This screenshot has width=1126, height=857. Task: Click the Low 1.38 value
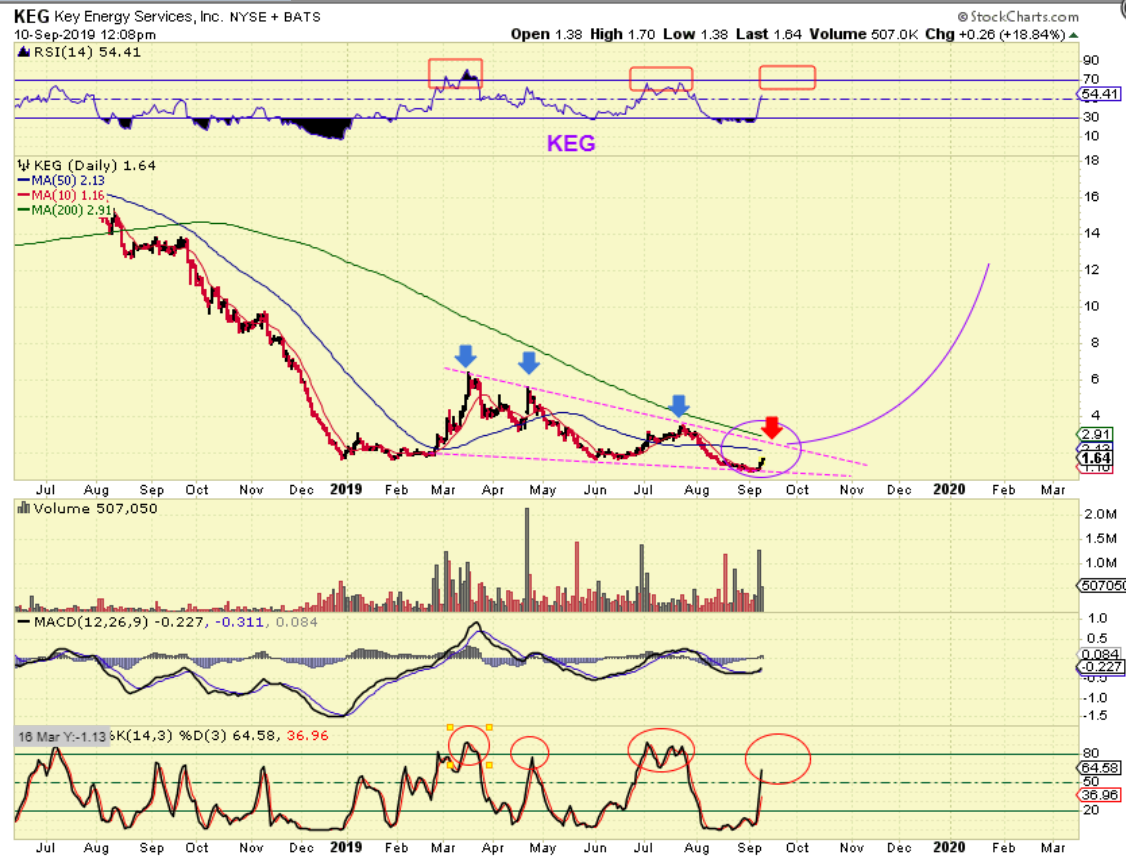(695, 34)
